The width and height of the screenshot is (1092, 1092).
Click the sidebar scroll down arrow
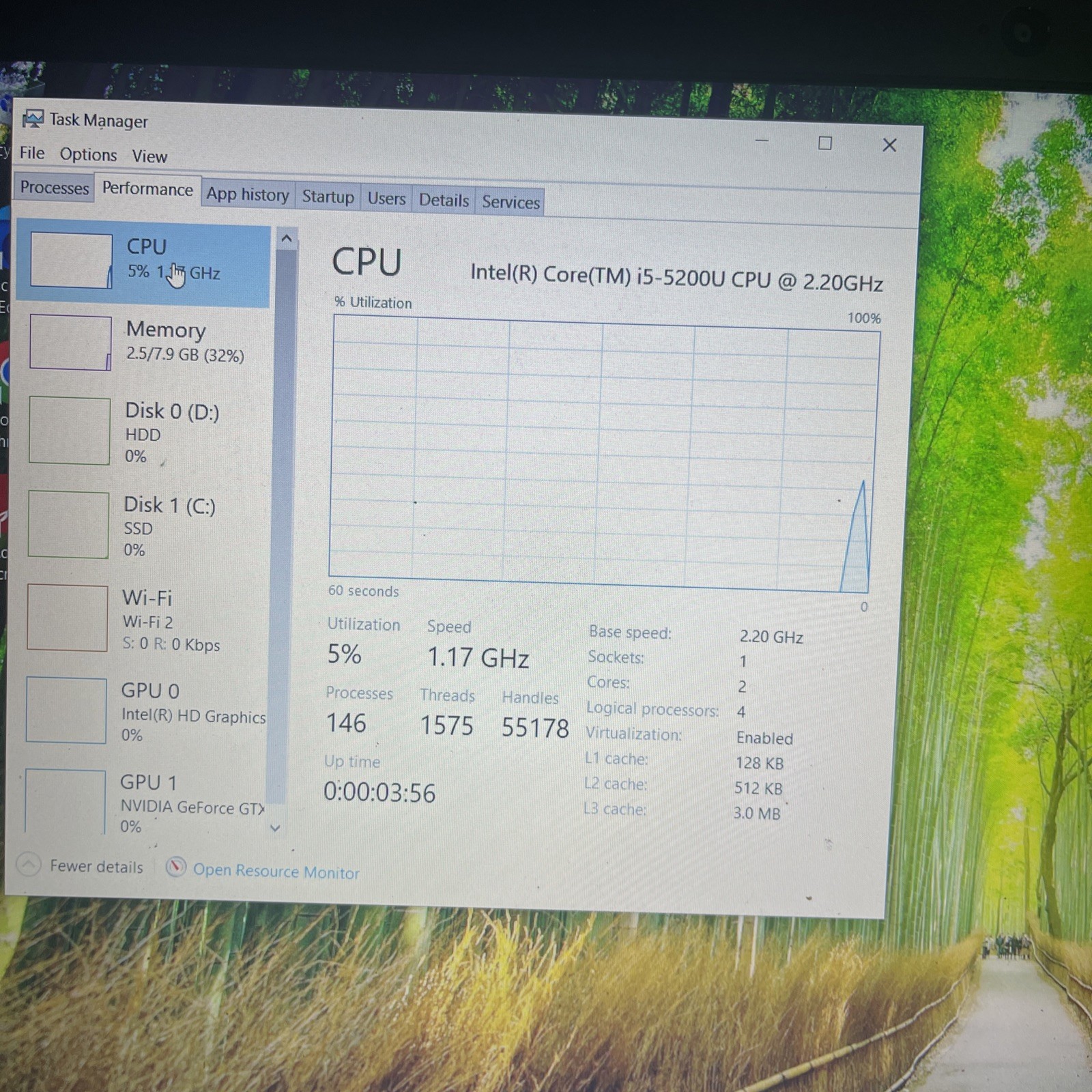click(x=275, y=828)
